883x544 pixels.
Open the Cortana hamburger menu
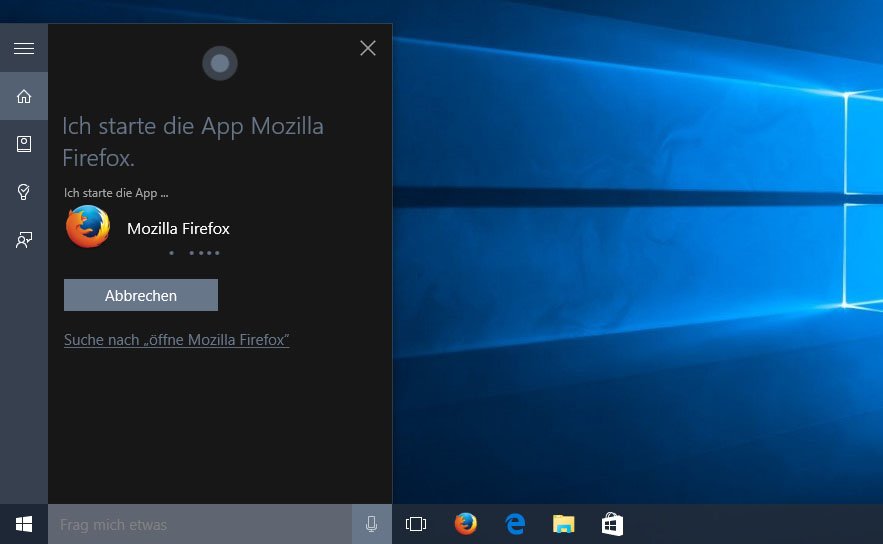click(x=24, y=48)
